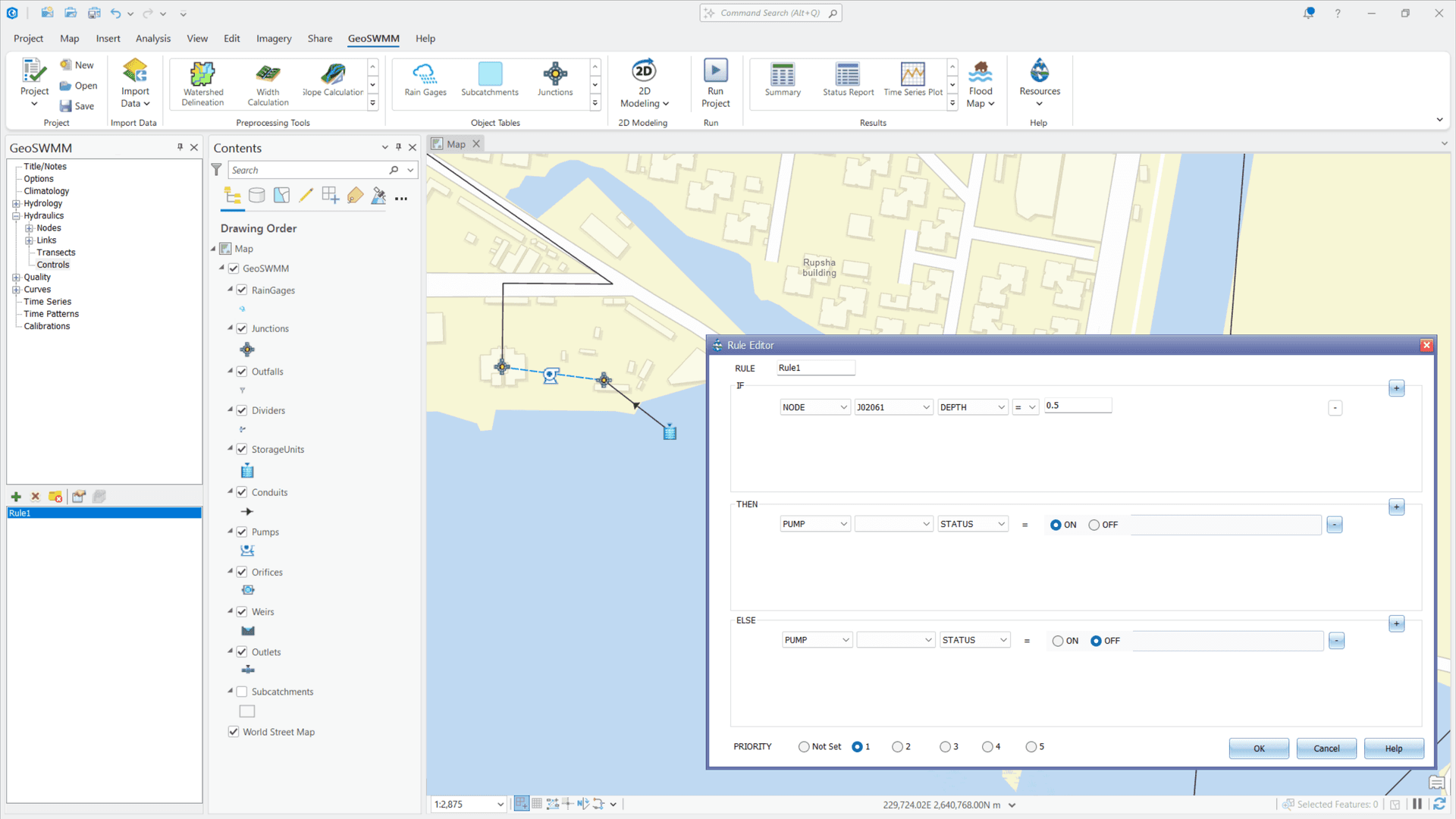Image resolution: width=1456 pixels, height=819 pixels.
Task: Open the Analysis menu
Action: [x=152, y=39]
